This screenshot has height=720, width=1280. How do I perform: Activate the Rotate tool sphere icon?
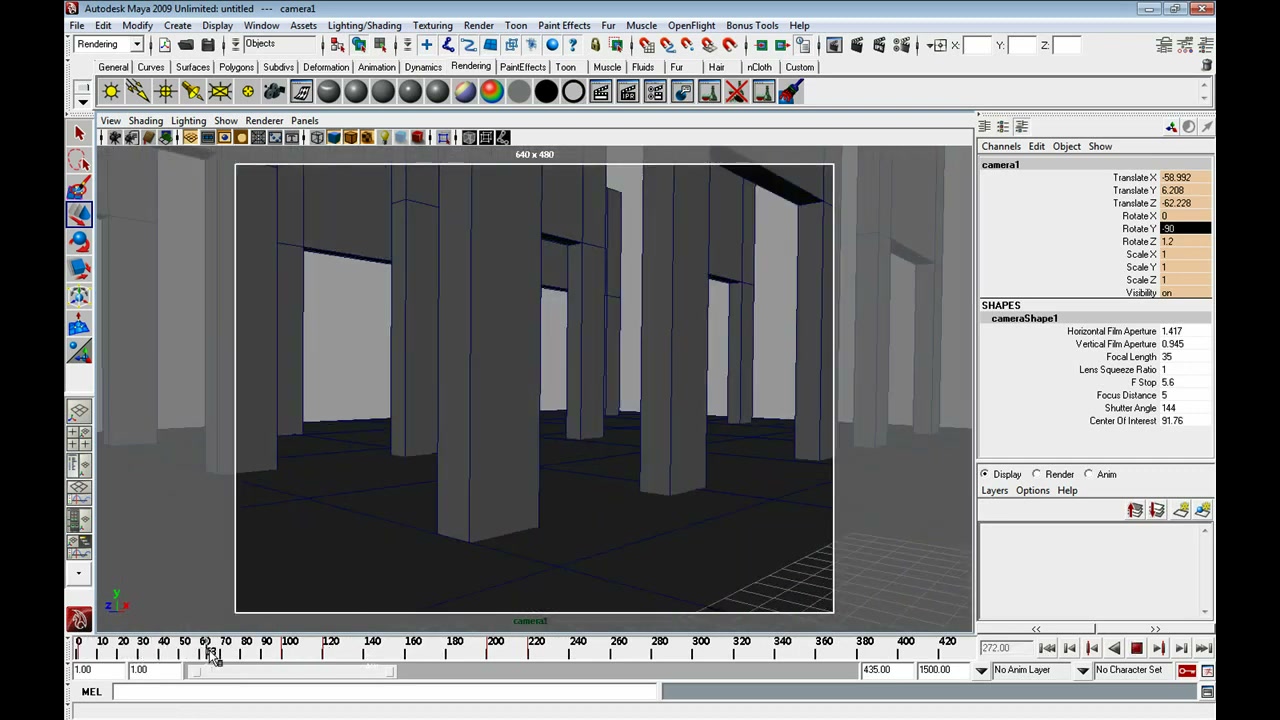pyautogui.click(x=79, y=241)
